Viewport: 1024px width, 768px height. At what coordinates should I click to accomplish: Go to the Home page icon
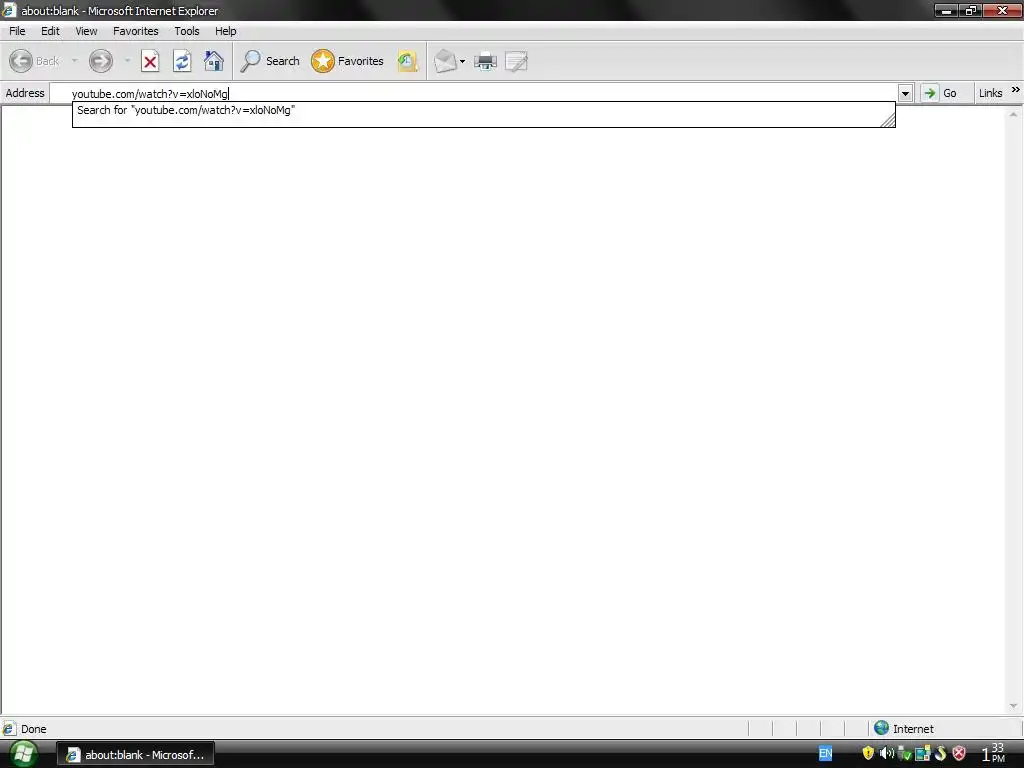pos(214,61)
